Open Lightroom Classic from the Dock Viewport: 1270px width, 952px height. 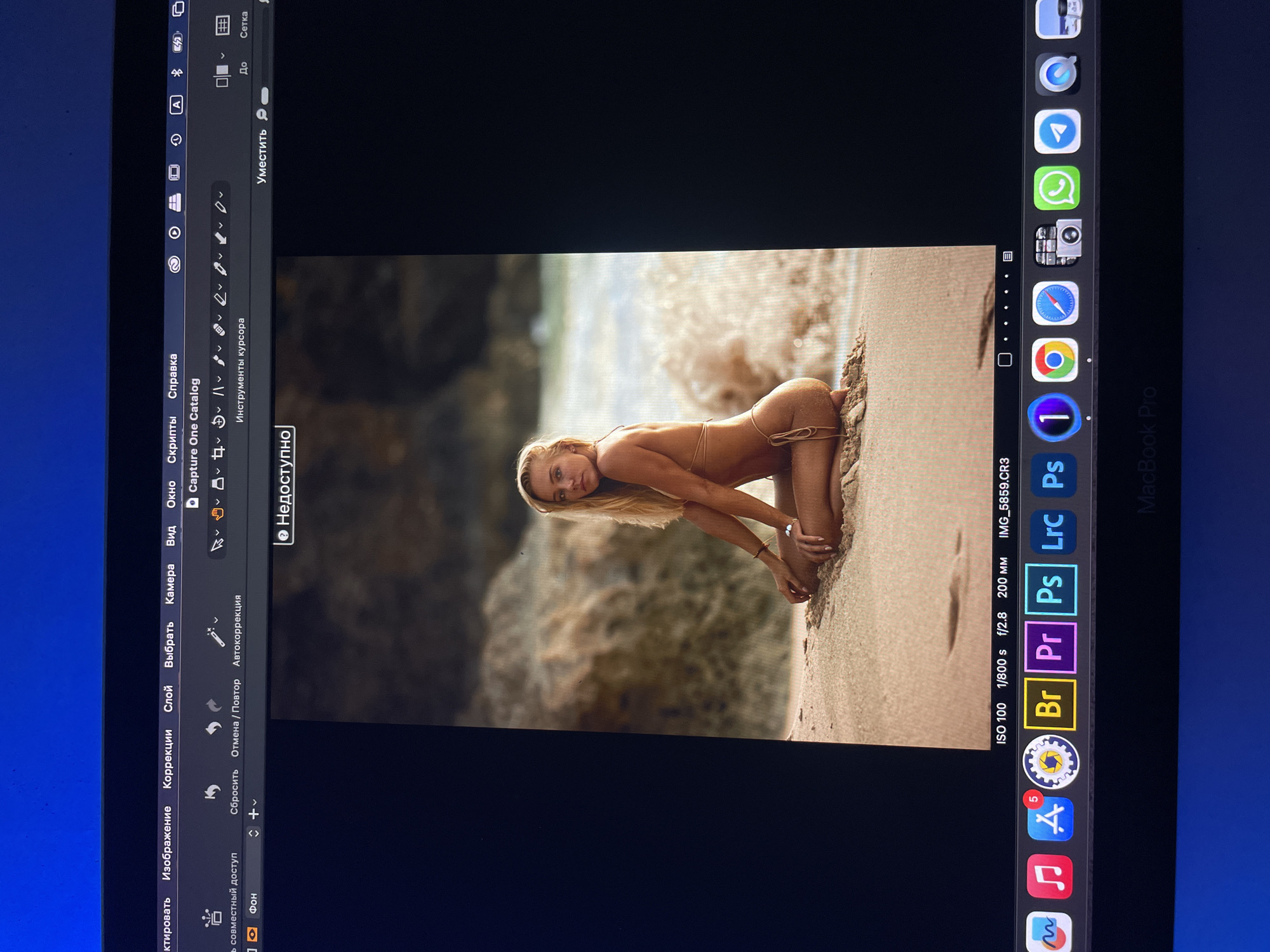(1052, 532)
